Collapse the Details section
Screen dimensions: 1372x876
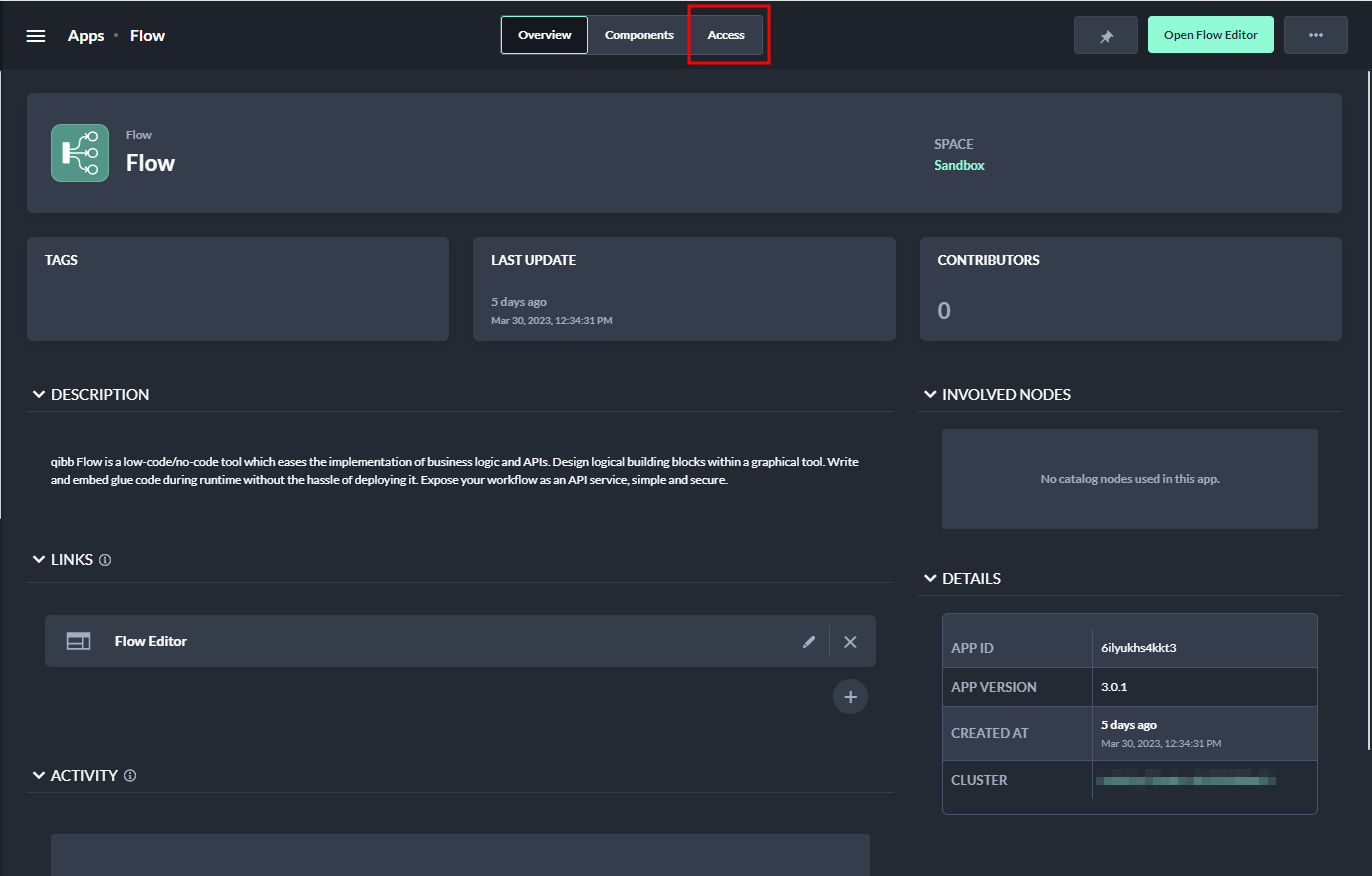click(930, 579)
